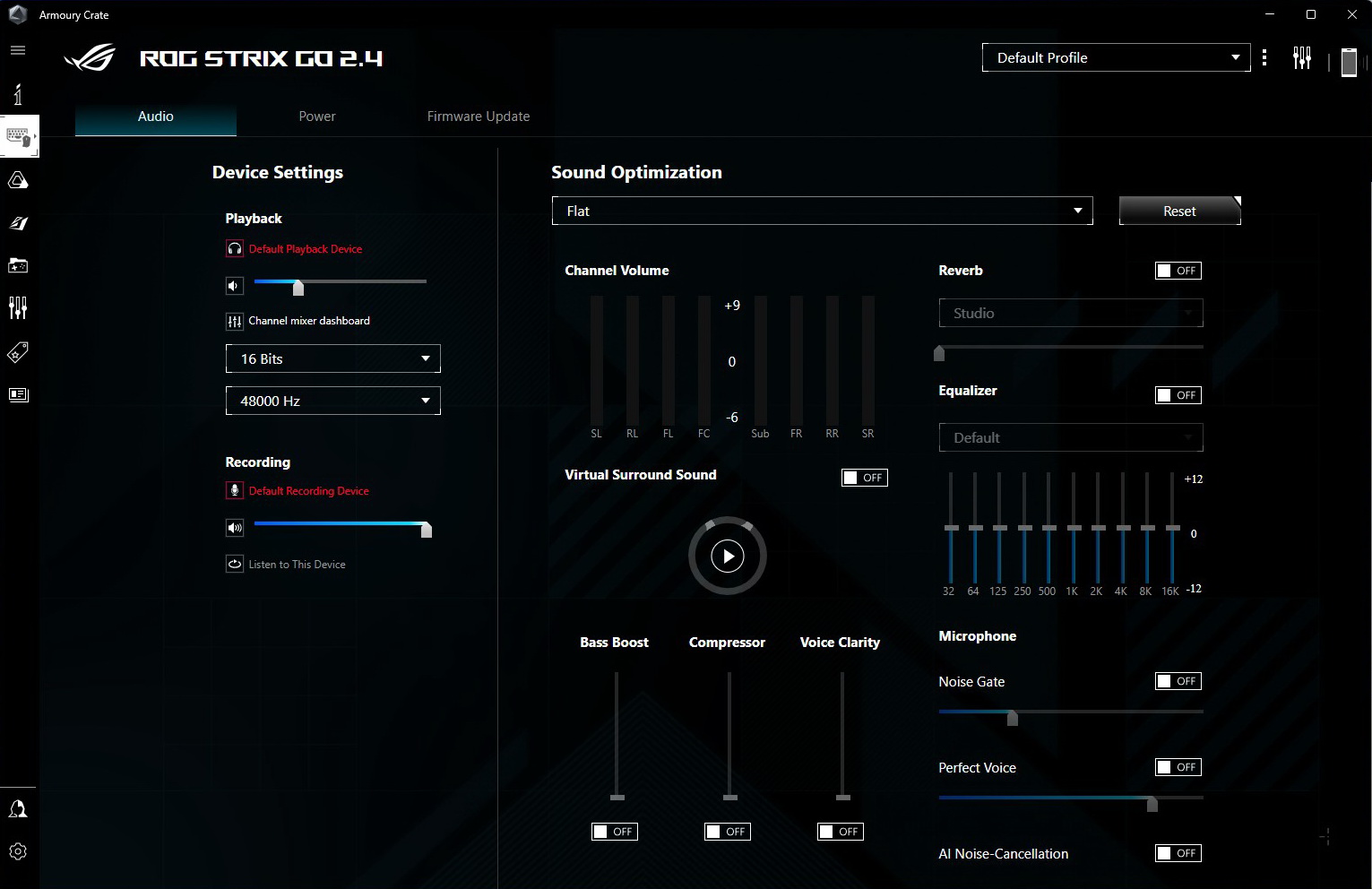
Task: Click the recording microphone volume icon
Action: click(x=235, y=528)
